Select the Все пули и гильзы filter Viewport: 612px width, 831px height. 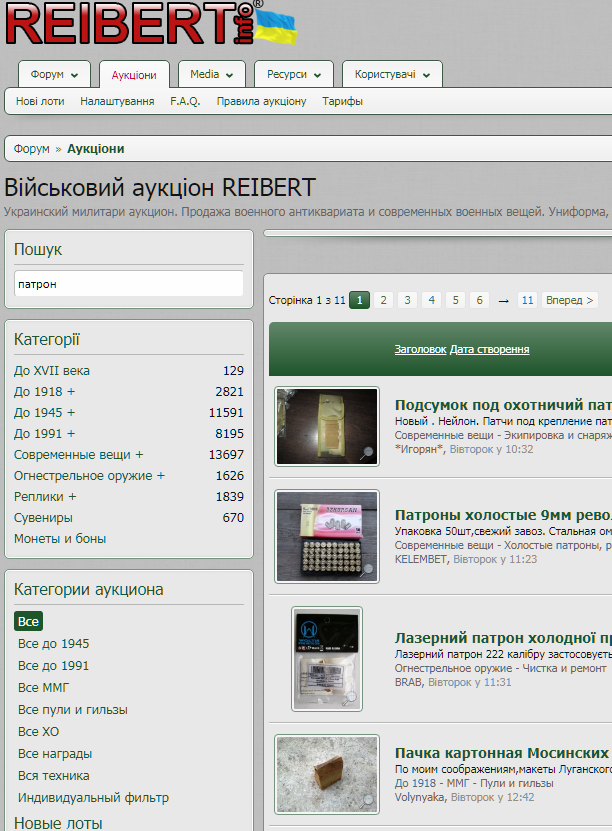(73, 709)
